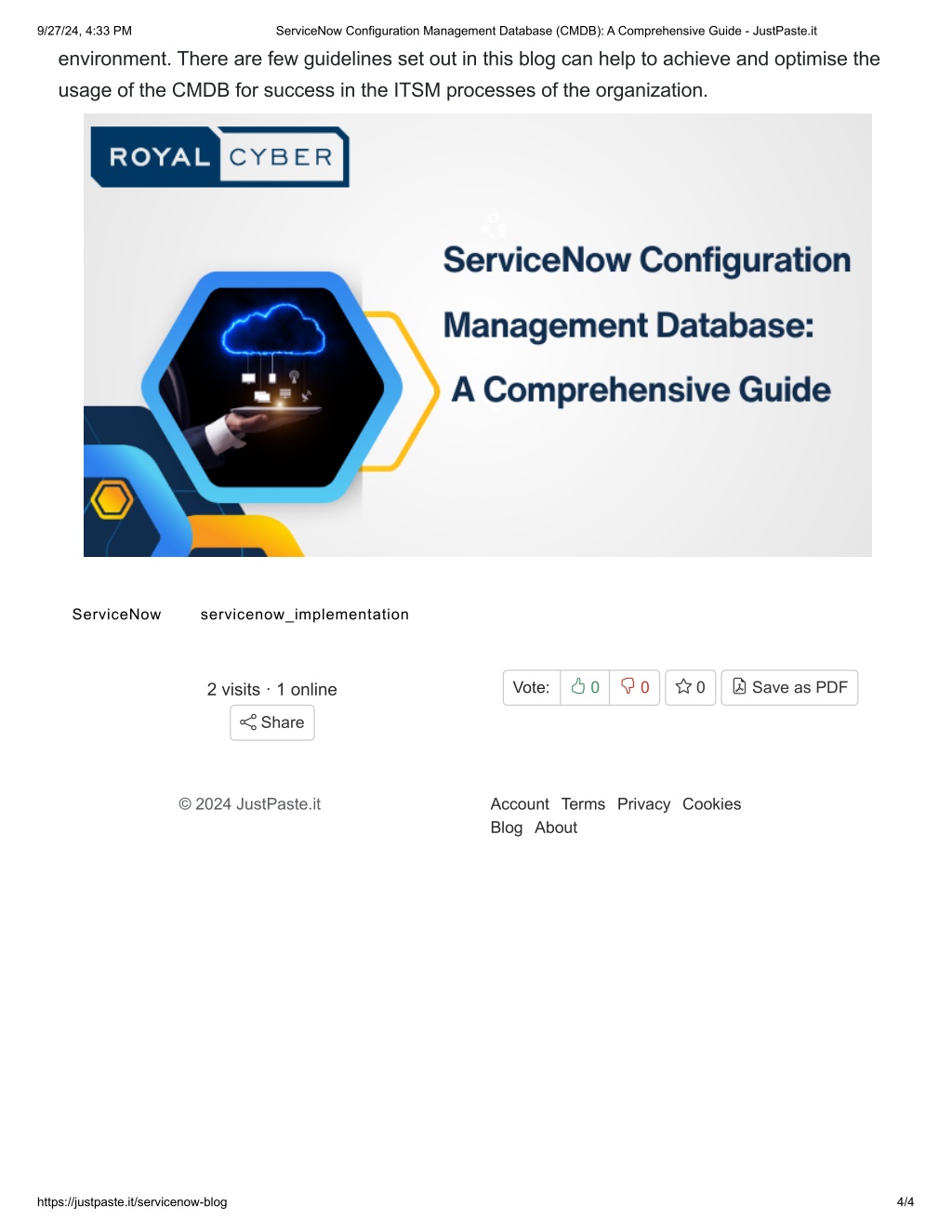952x1232 pixels.
Task: Click the Save as PDF button
Action: 789,687
